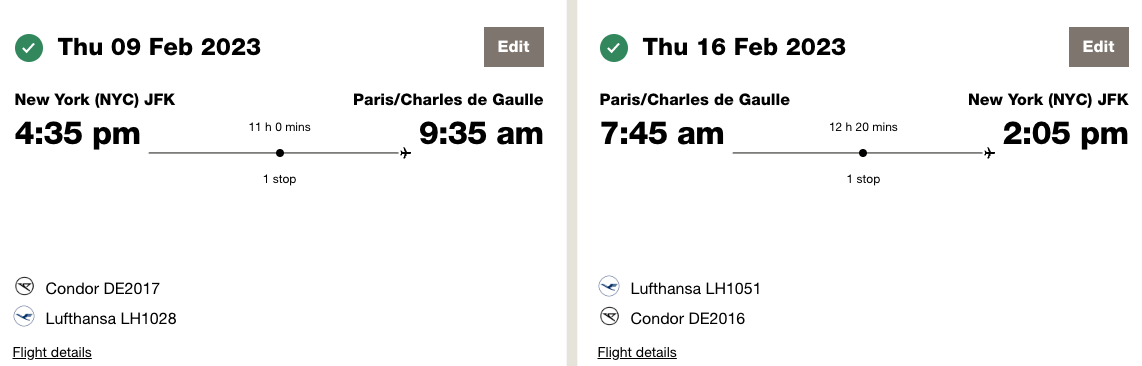1142x366 pixels.
Task: Edit the Thu 09 Feb 2023 outbound flight
Action: click(513, 47)
